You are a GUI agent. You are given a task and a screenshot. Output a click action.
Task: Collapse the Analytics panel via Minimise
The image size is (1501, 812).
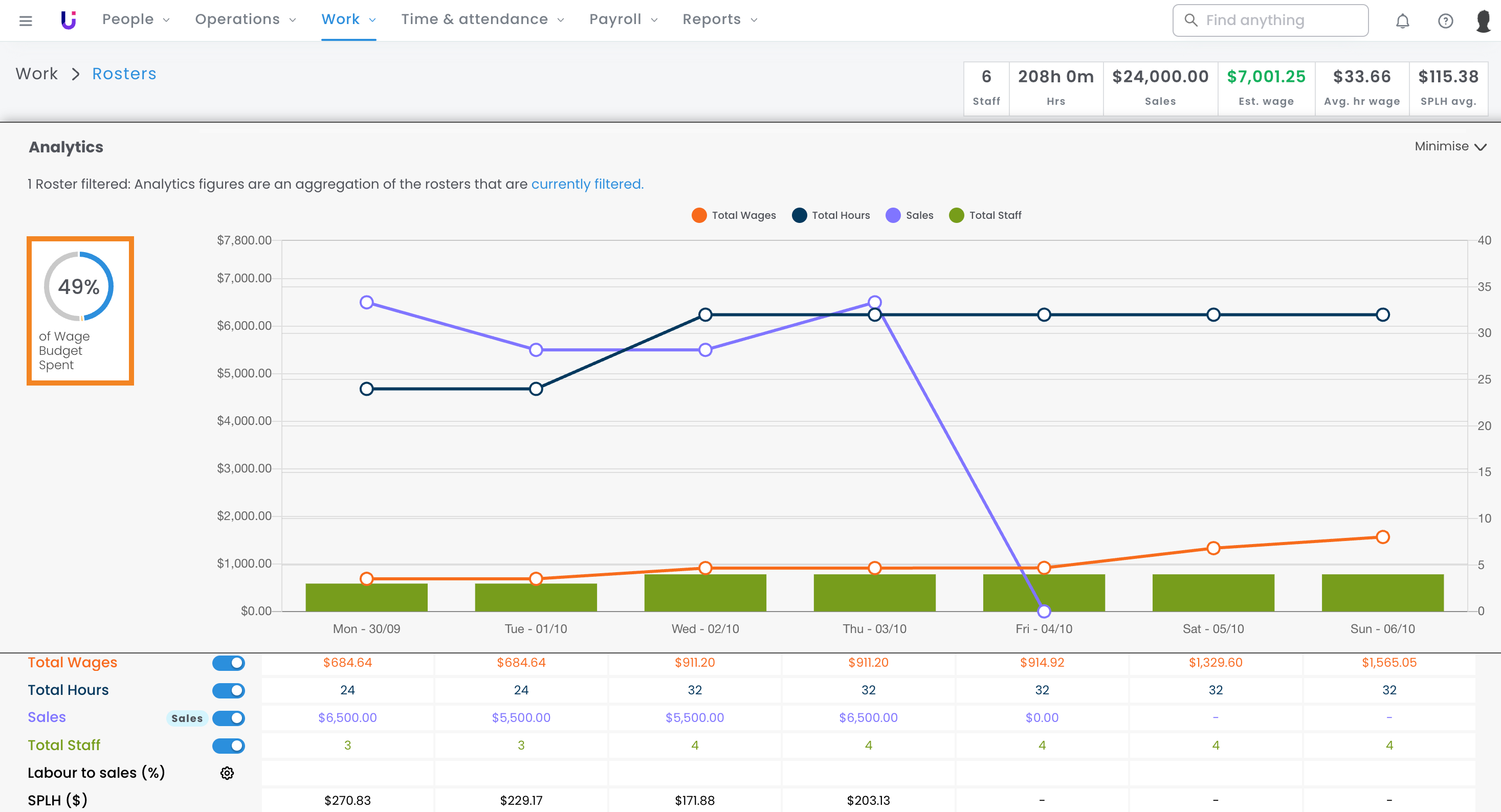[1450, 146]
